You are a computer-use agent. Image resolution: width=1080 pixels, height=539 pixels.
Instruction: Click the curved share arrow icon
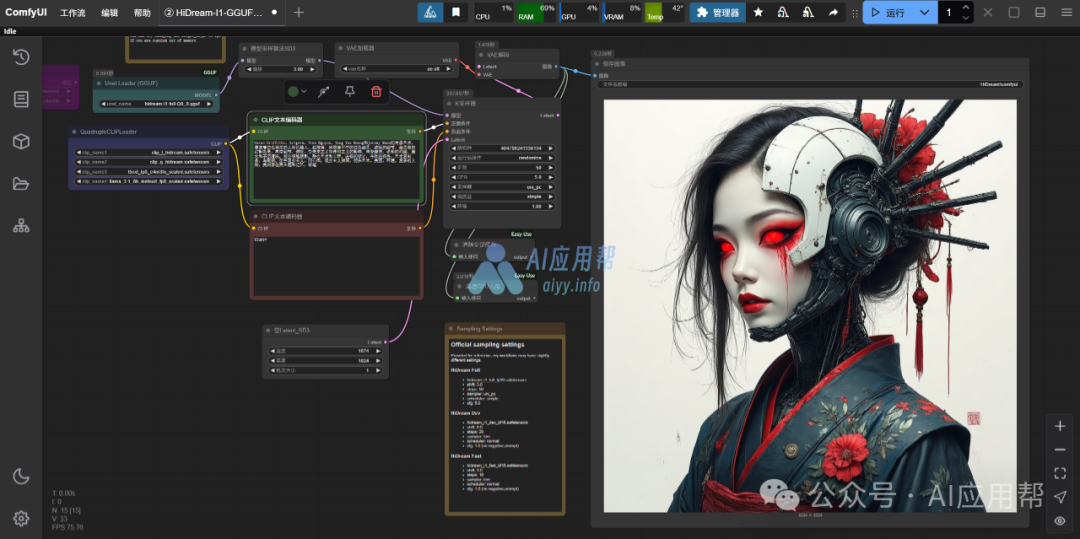833,12
